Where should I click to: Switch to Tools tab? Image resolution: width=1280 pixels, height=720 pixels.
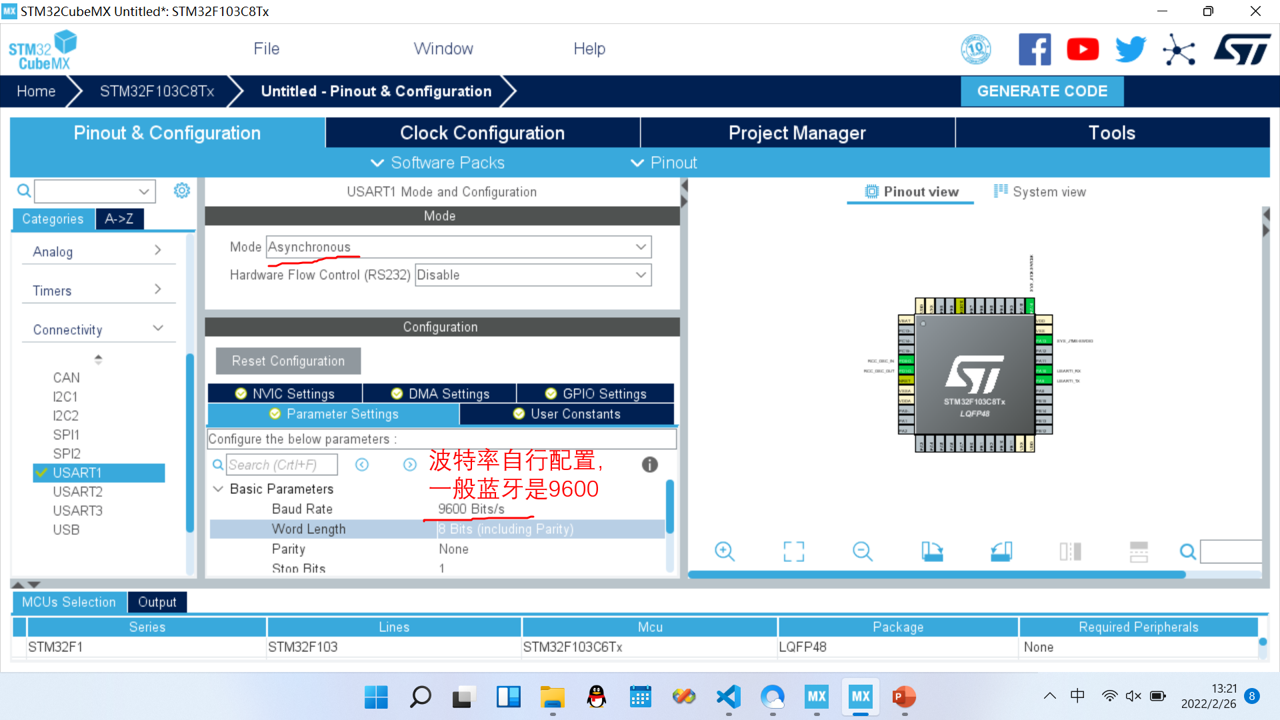1112,133
